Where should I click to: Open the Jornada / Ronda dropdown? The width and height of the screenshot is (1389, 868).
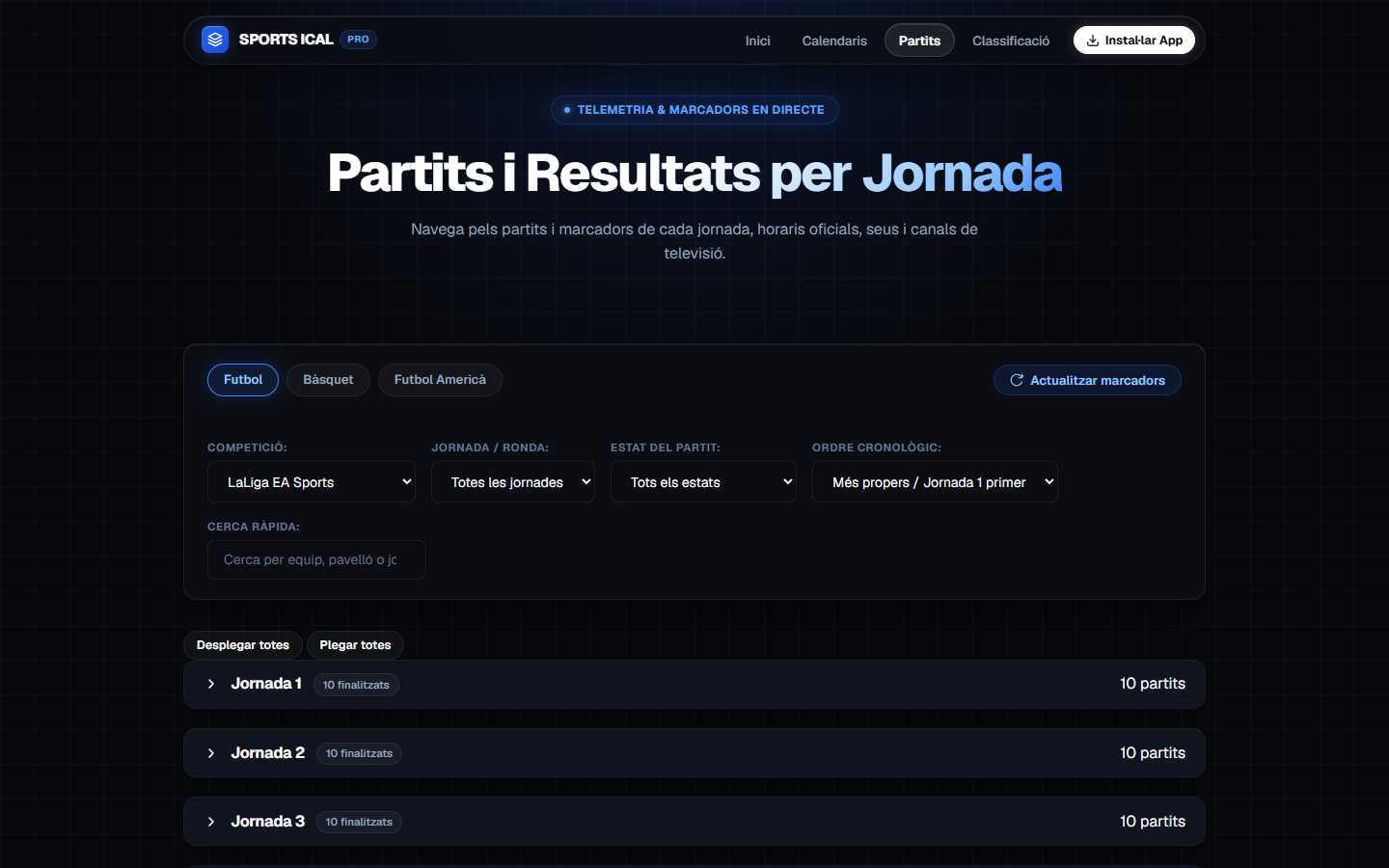(x=513, y=482)
